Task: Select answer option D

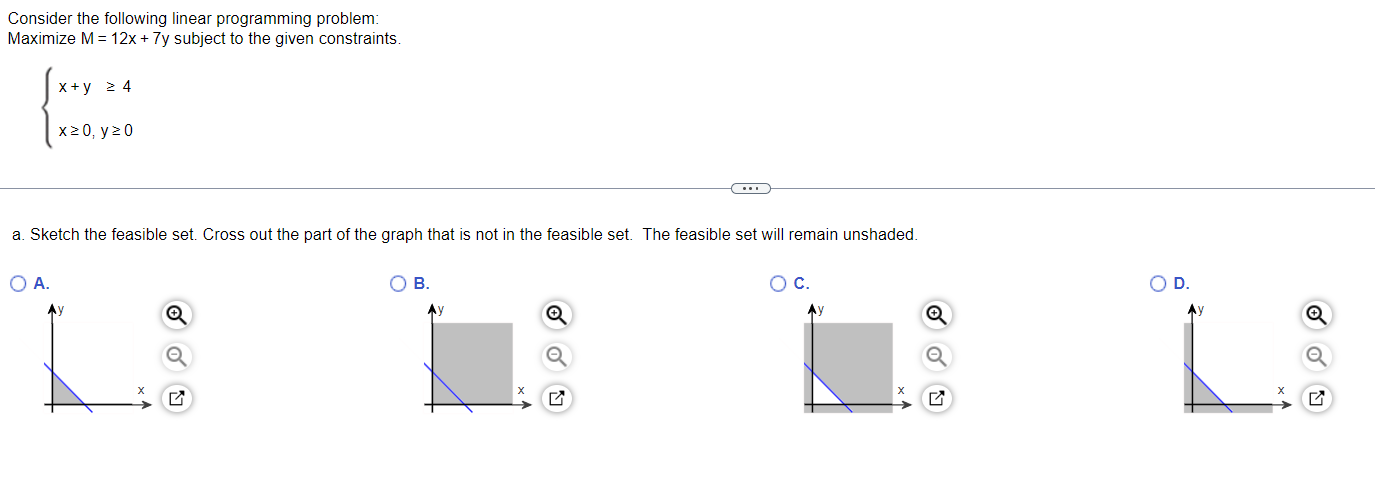Action: pos(1160,283)
